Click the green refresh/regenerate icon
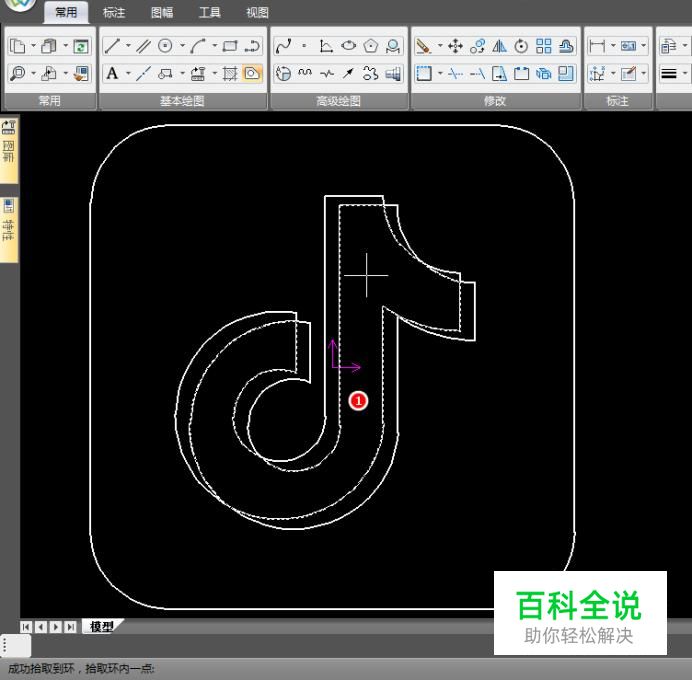Screen dimensions: 692x680 [x=80, y=46]
